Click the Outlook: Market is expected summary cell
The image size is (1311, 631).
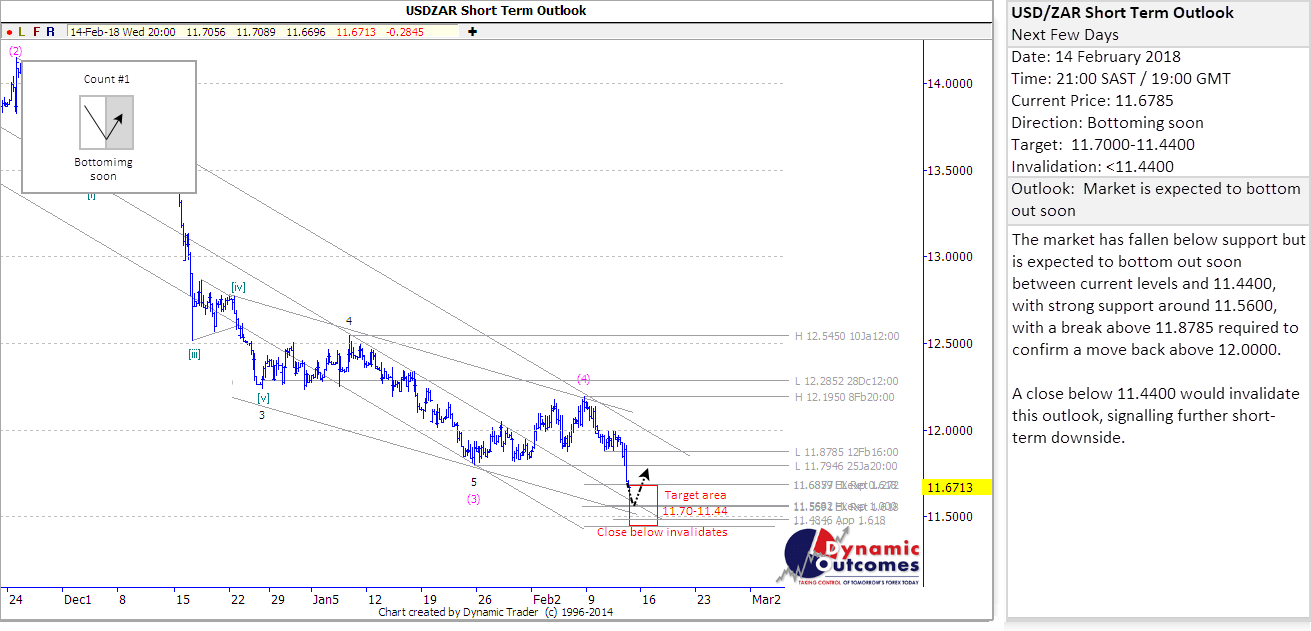pyautogui.click(x=1158, y=200)
